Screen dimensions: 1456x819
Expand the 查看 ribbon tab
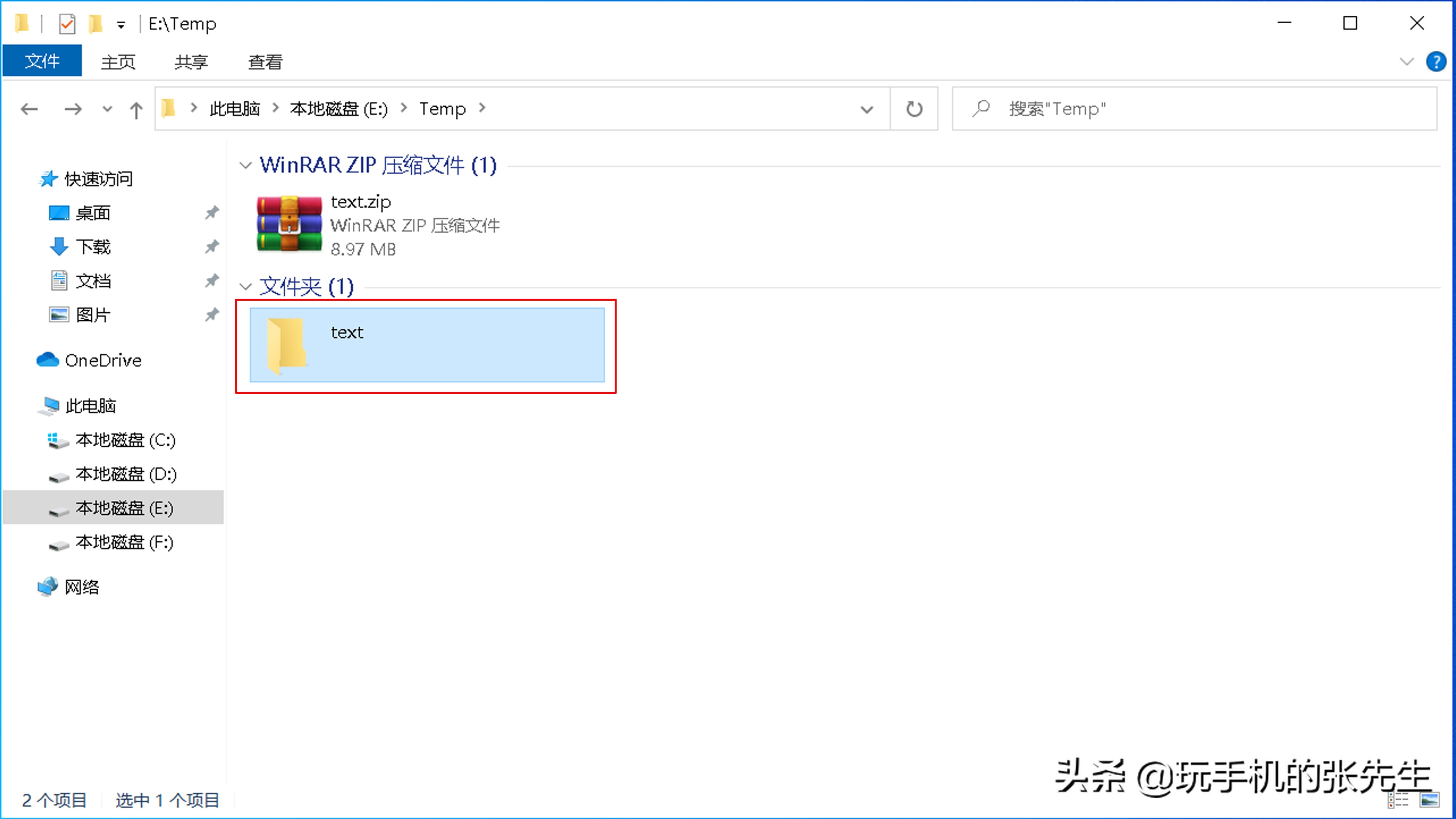coord(265,62)
